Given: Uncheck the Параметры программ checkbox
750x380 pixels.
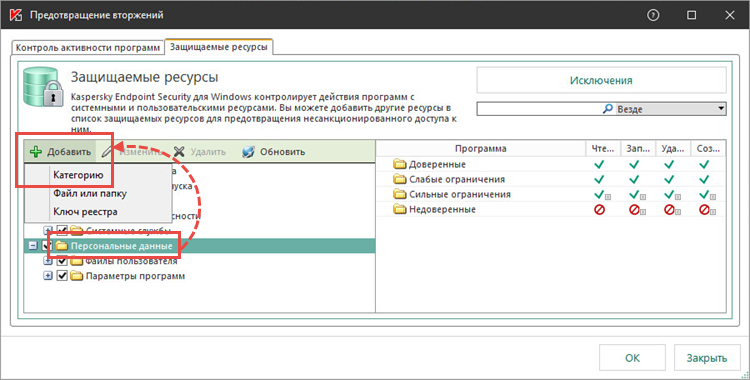Looking at the screenshot, I should click(62, 276).
